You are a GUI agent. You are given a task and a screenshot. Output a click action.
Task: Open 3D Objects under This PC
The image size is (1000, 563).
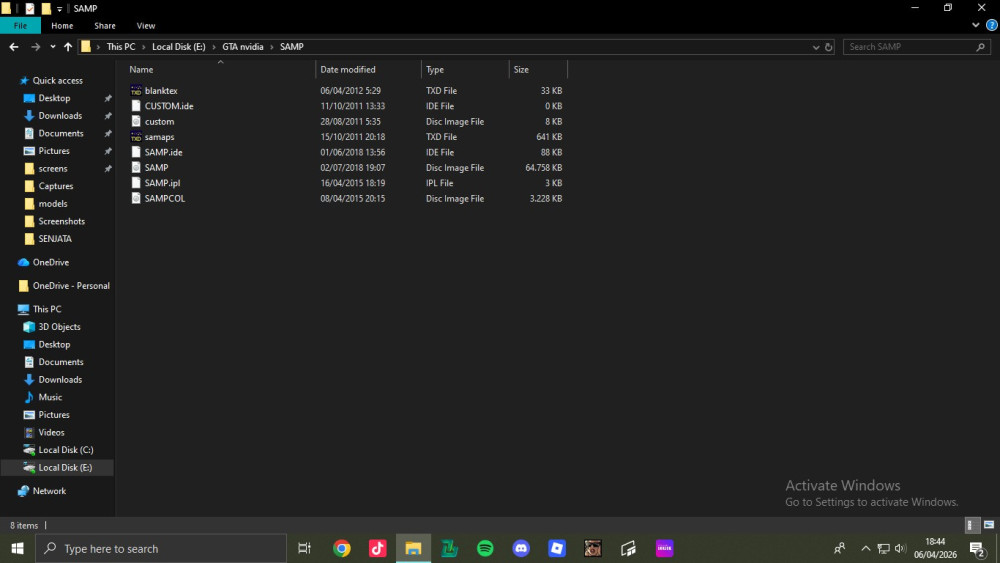(59, 326)
